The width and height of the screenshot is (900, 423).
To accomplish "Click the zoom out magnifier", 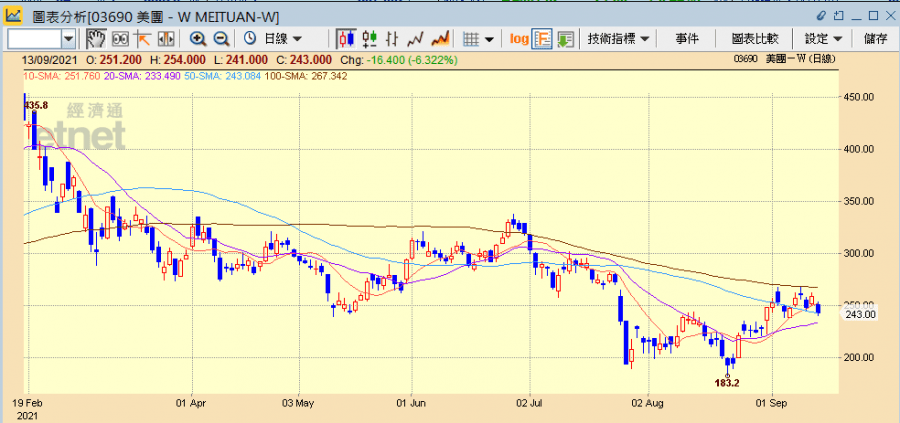I will coord(222,39).
